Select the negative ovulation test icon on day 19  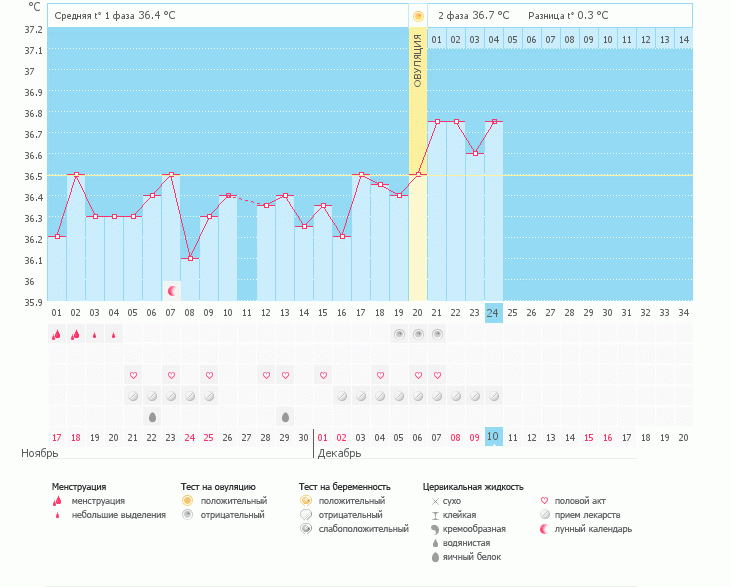(x=399, y=334)
